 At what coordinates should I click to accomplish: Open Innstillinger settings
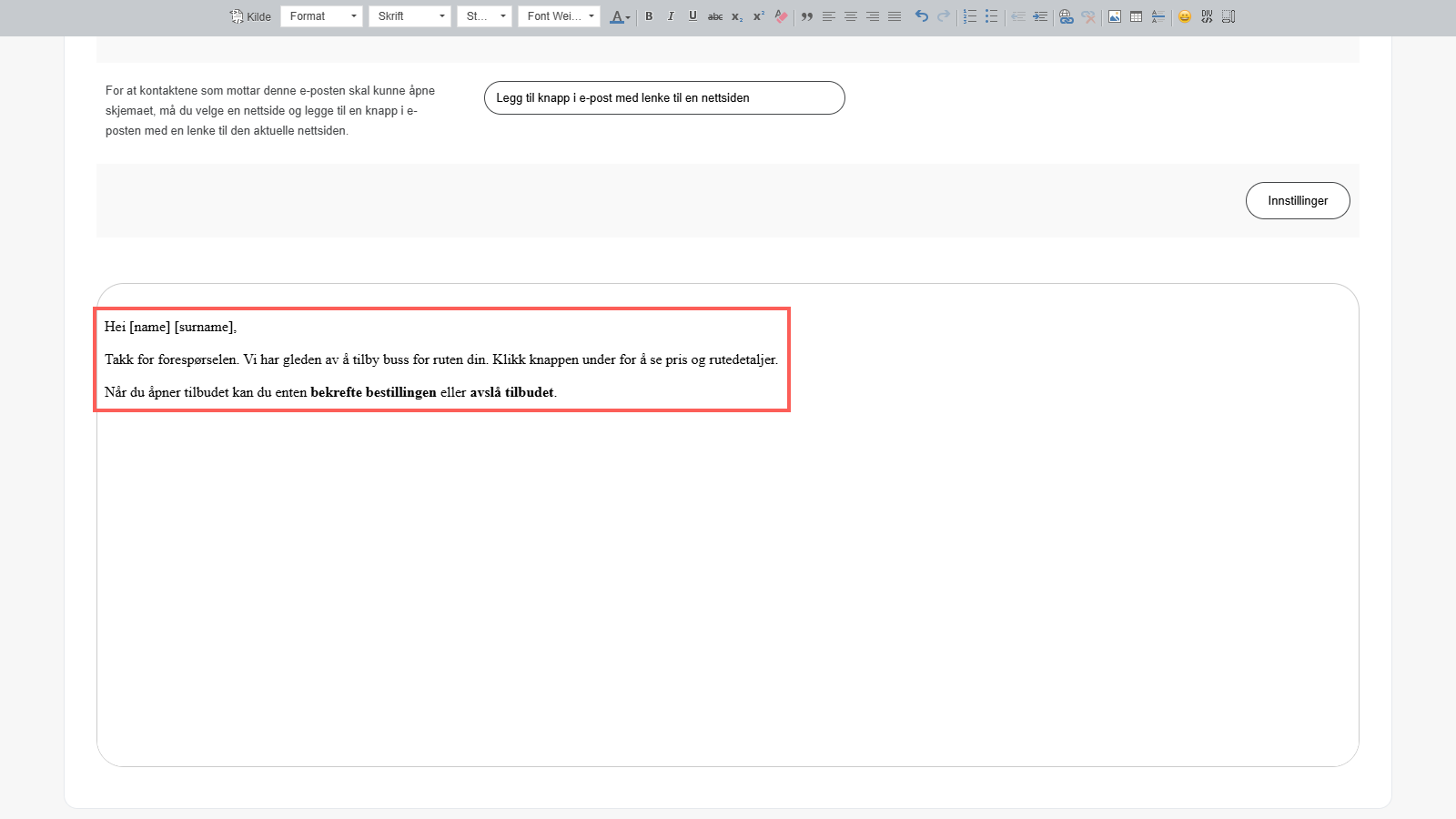click(x=1298, y=200)
